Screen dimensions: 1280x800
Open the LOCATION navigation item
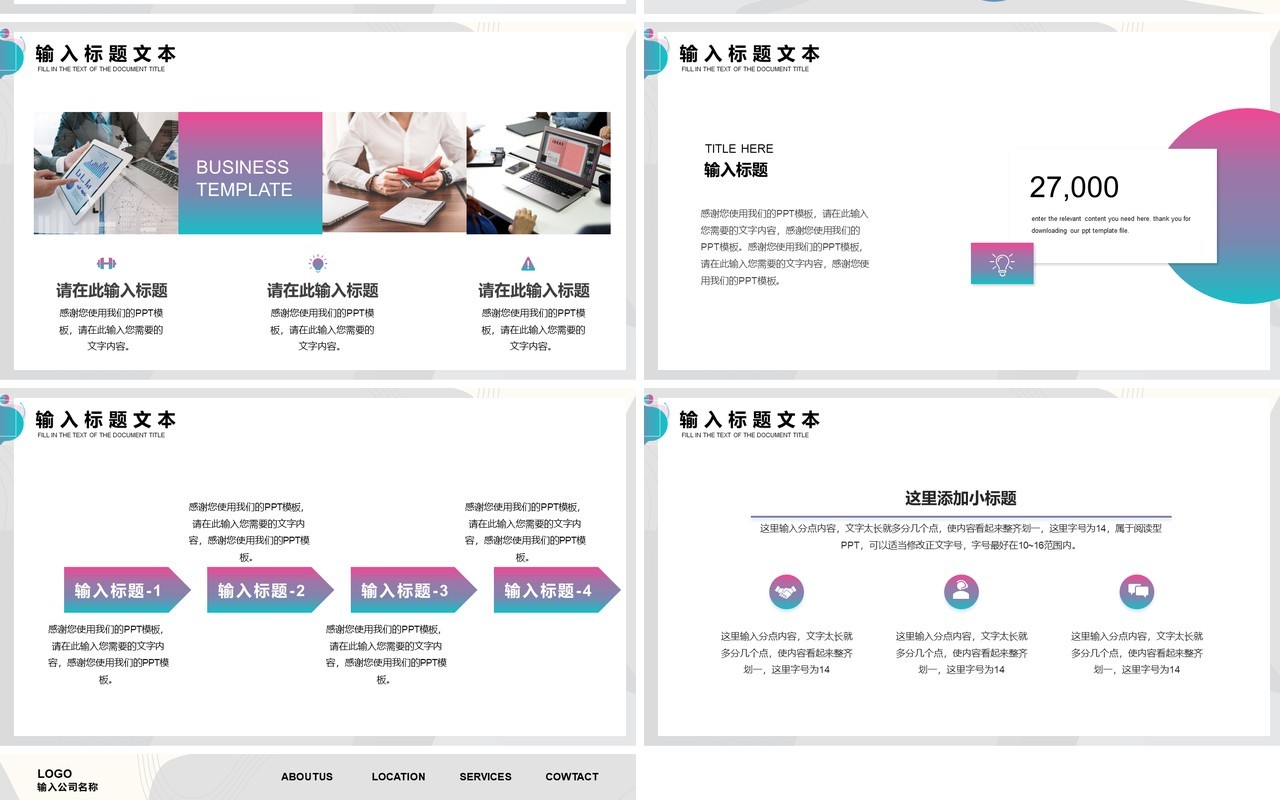tap(398, 776)
